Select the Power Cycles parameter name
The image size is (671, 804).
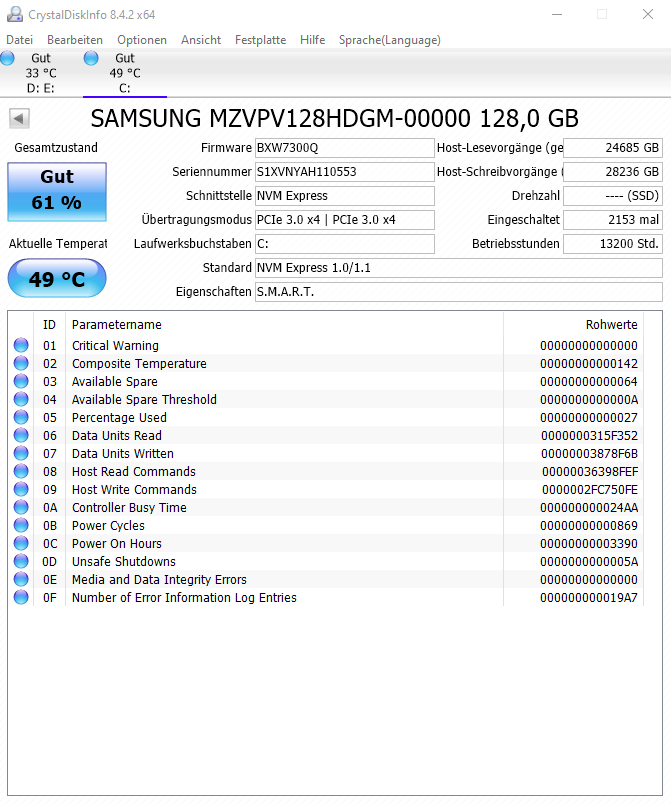[x=108, y=526]
